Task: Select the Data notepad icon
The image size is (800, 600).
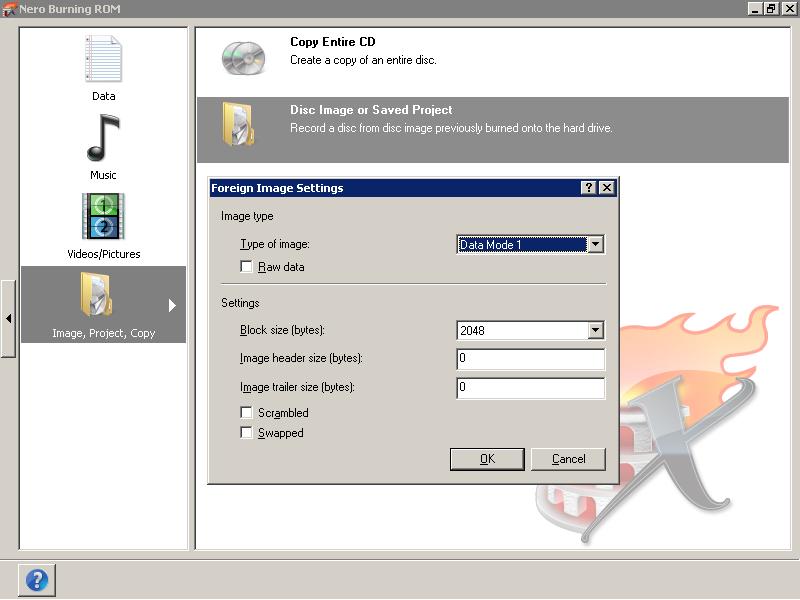Action: pos(104,58)
